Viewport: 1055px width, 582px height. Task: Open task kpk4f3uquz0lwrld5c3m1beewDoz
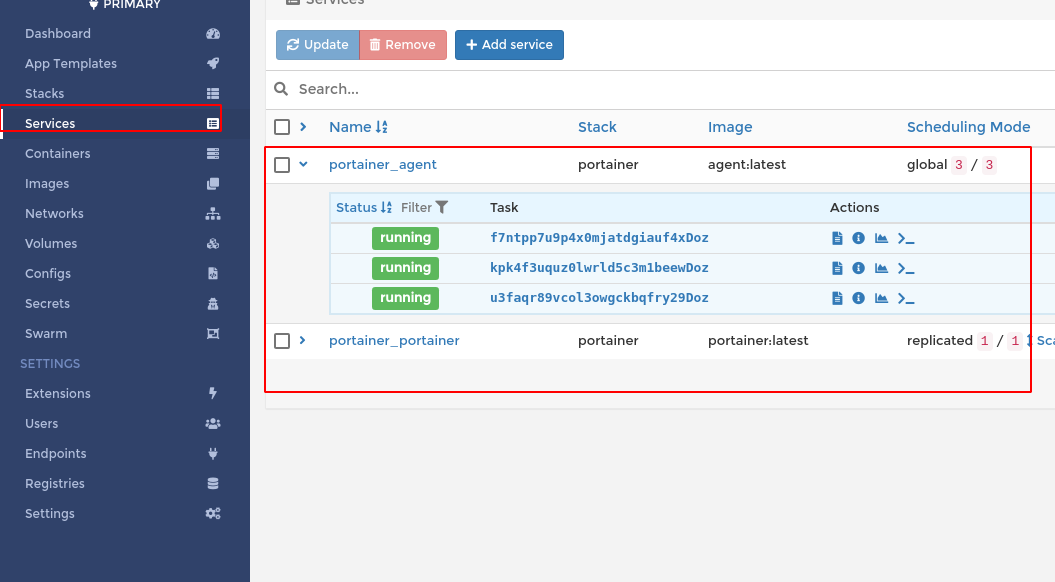(x=599, y=268)
